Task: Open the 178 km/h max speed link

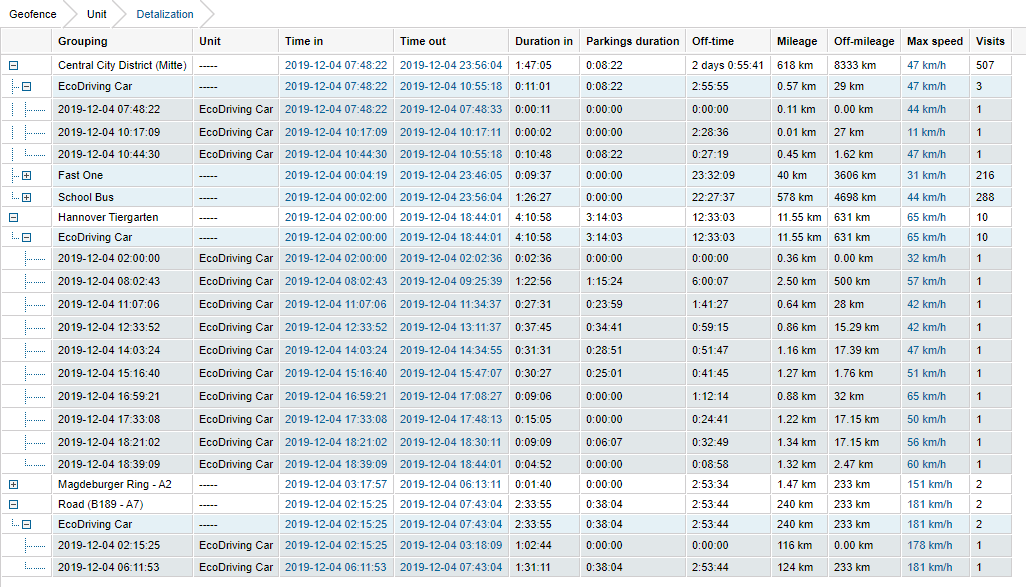Action: pyautogui.click(x=930, y=546)
